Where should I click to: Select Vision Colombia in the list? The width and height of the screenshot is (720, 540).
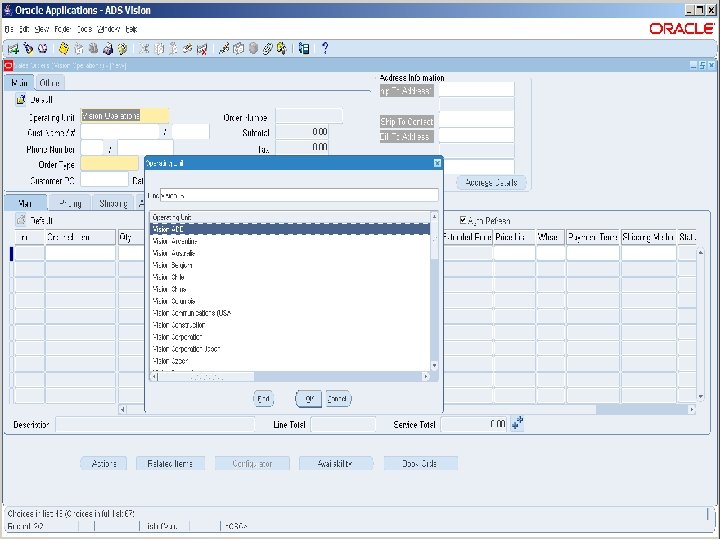[290, 301]
